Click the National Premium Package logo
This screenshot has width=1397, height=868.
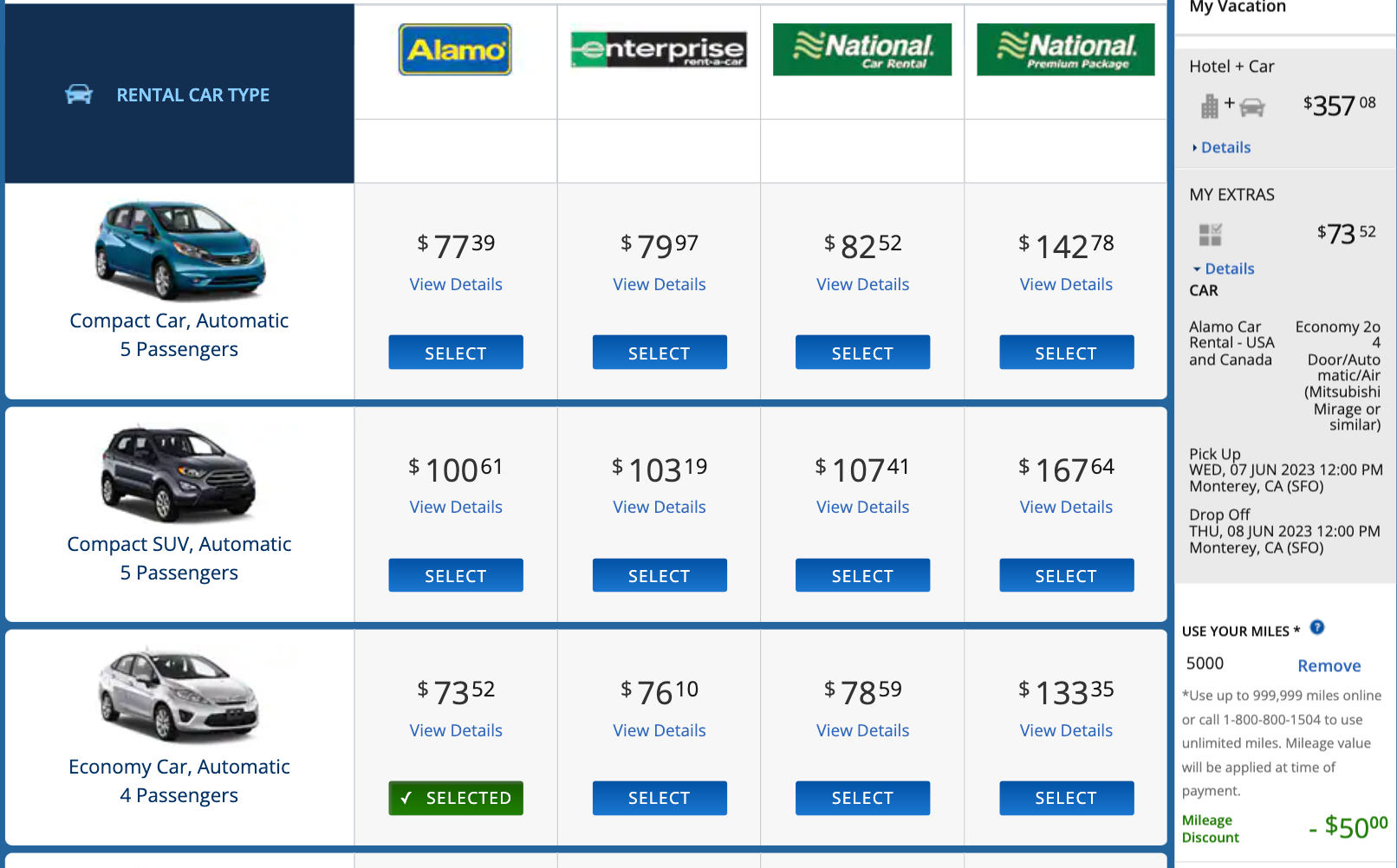pos(1065,49)
